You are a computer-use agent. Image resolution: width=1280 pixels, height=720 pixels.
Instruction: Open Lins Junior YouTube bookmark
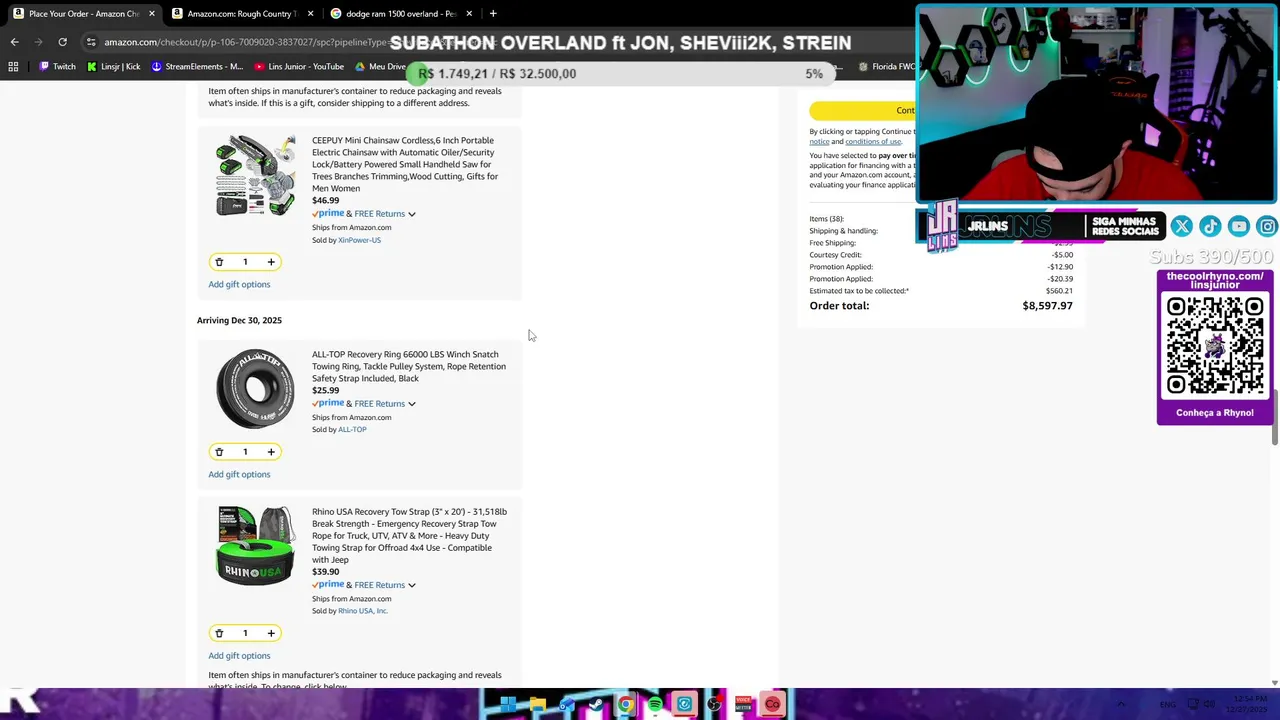click(299, 67)
